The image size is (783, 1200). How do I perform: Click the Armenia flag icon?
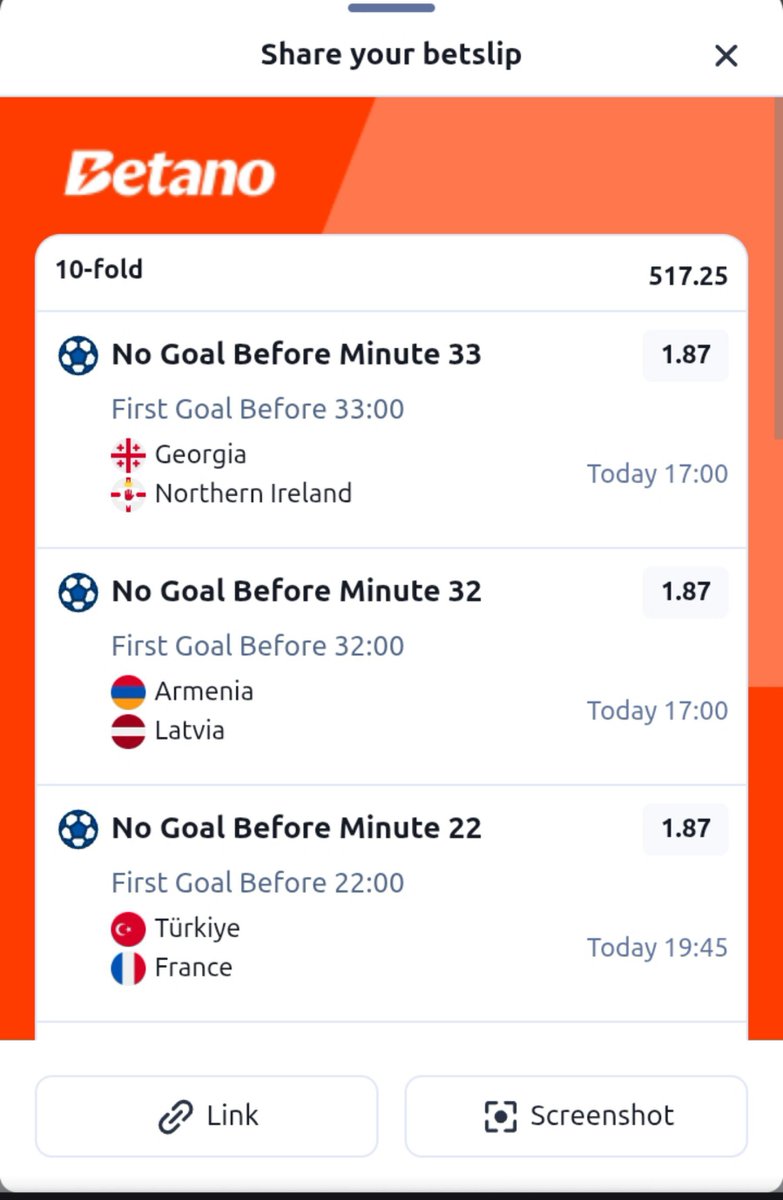[128, 692]
